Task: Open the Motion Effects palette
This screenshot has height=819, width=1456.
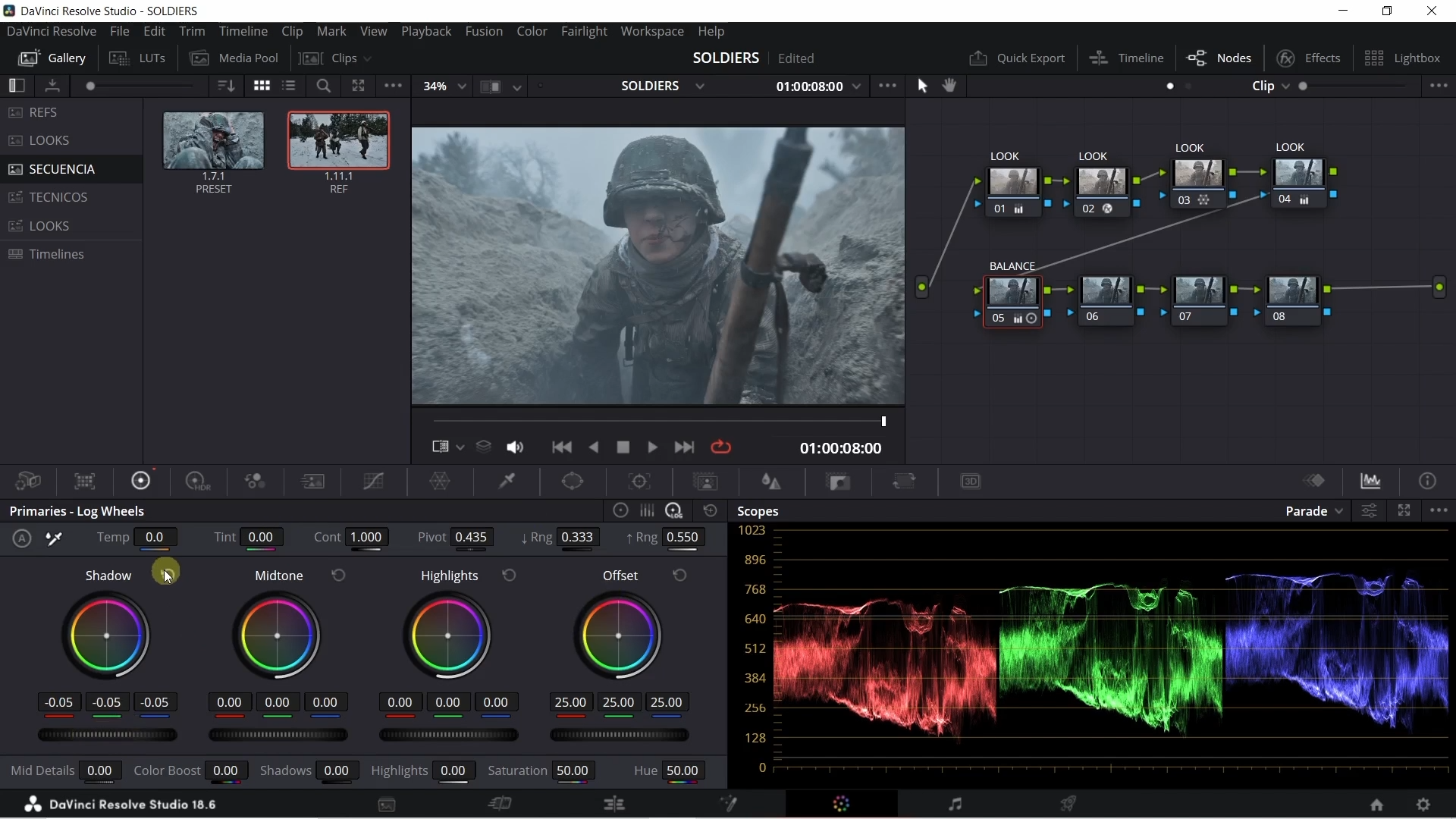Action: [312, 482]
